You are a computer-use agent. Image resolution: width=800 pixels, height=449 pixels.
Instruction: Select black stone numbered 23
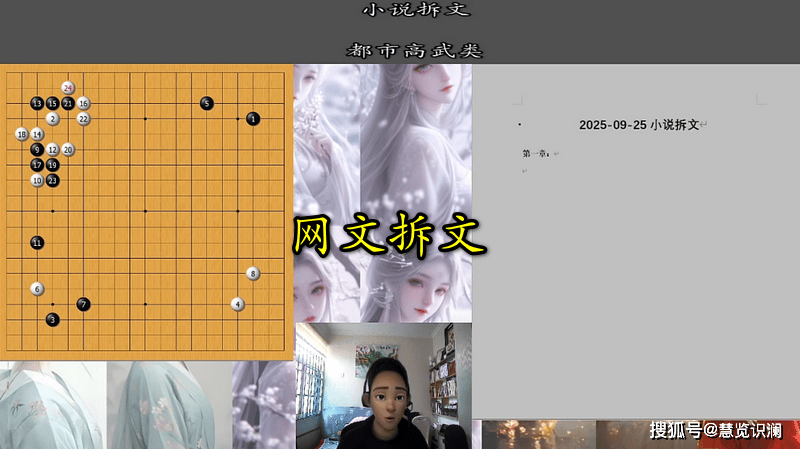click(x=52, y=180)
